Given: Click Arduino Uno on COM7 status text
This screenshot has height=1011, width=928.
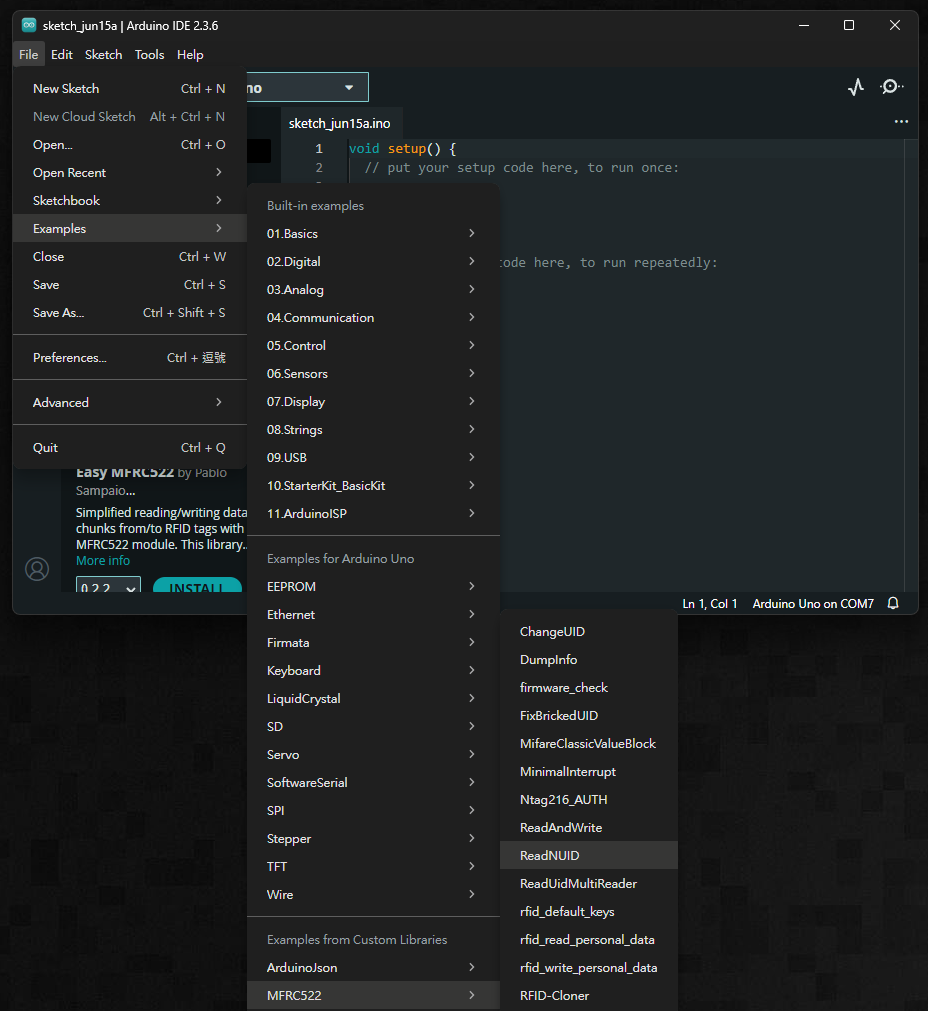Looking at the screenshot, I should 813,604.
